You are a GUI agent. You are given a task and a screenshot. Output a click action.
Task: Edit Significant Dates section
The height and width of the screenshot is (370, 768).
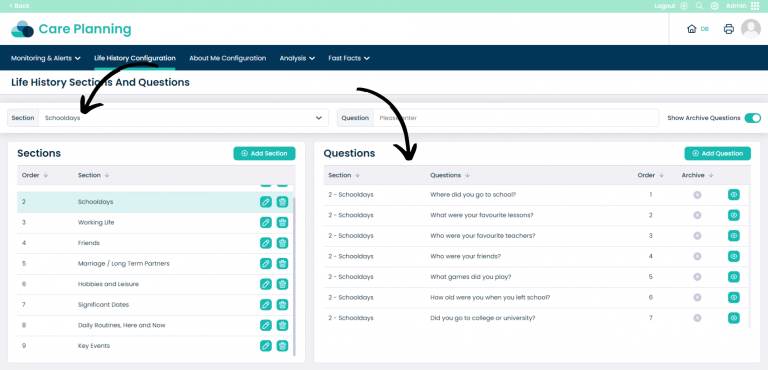(x=265, y=305)
